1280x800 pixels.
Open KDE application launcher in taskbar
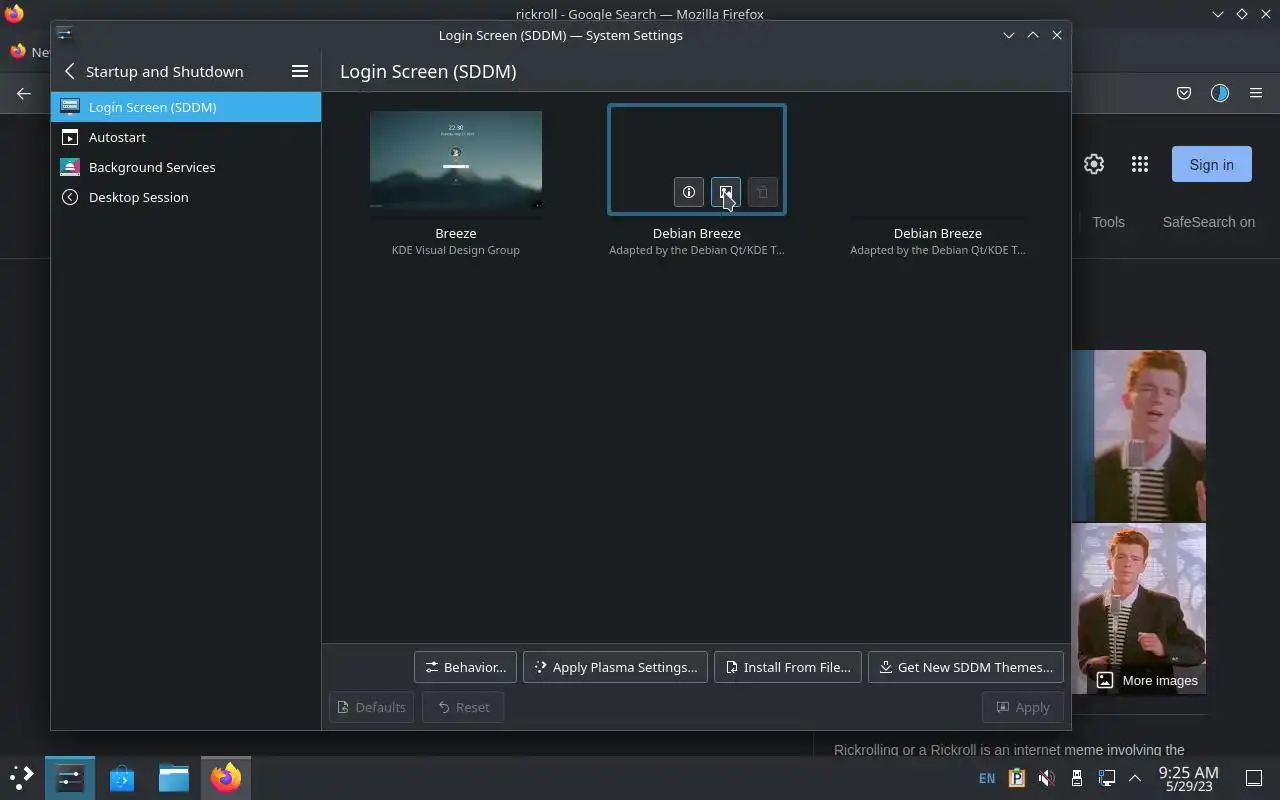click(21, 777)
